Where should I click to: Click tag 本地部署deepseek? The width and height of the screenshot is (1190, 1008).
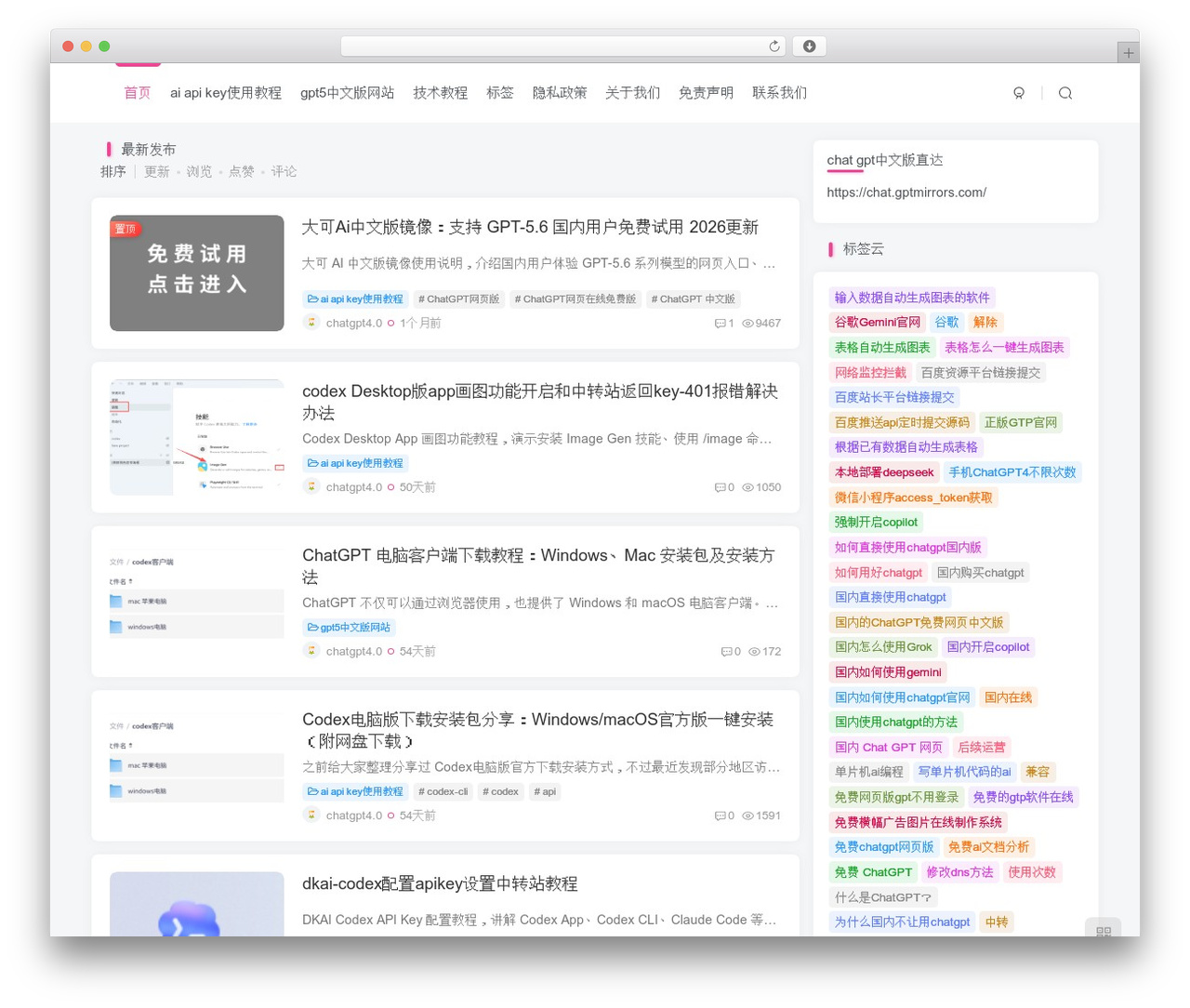[x=884, y=472]
